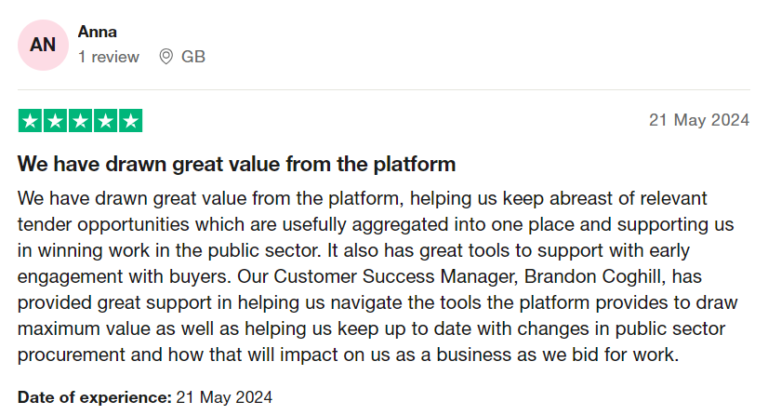Click the third green rating star

click(x=80, y=121)
